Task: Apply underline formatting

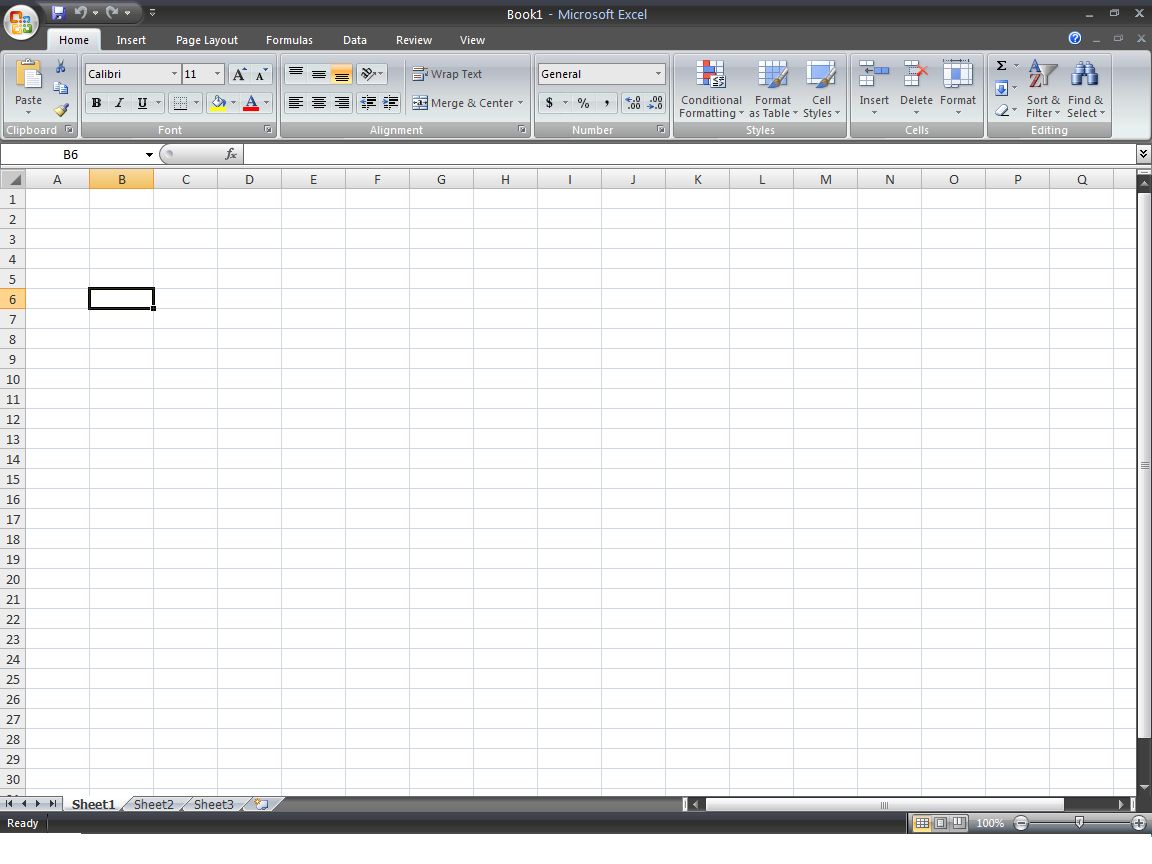Action: pos(142,103)
